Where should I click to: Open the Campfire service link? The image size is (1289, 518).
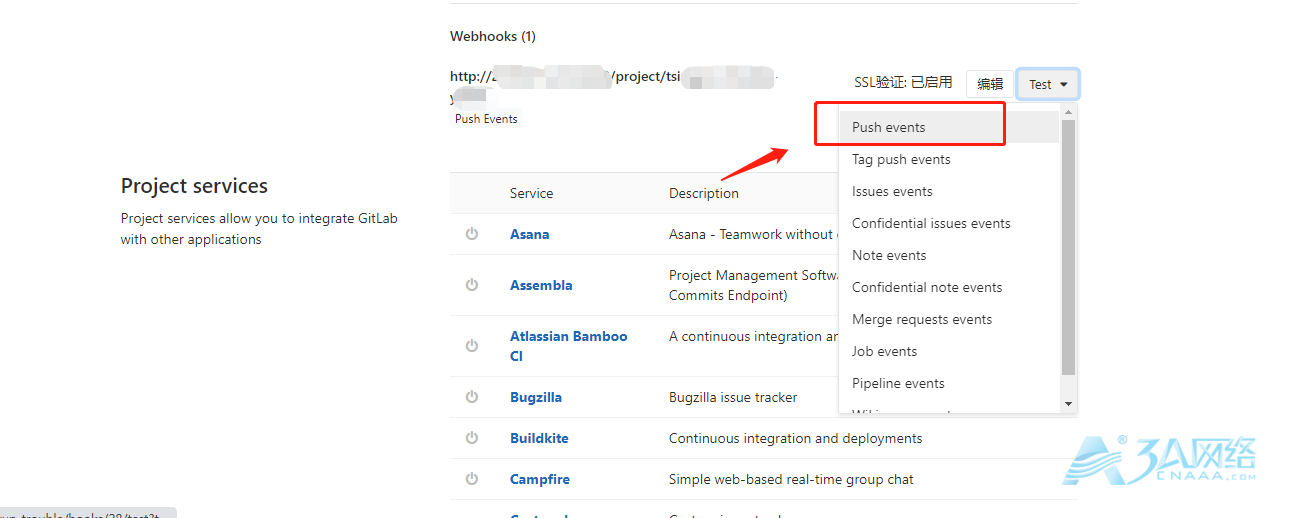point(540,479)
